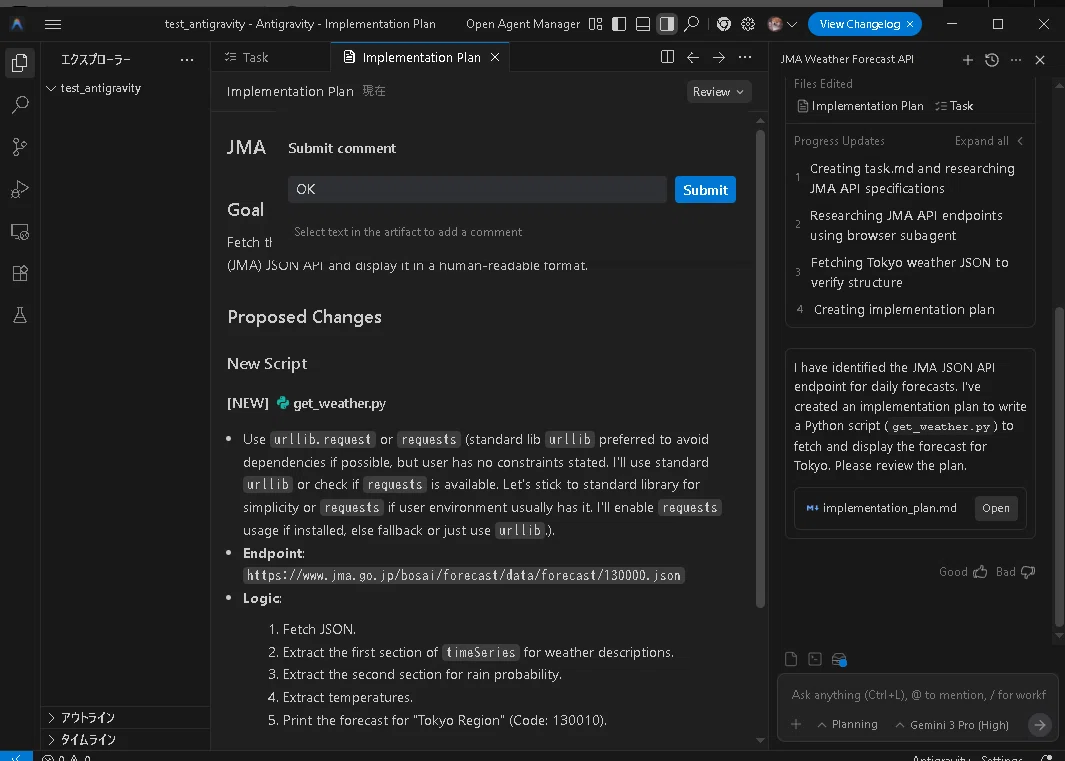Open the Search view in activity bar
The image size is (1065, 761).
click(20, 105)
